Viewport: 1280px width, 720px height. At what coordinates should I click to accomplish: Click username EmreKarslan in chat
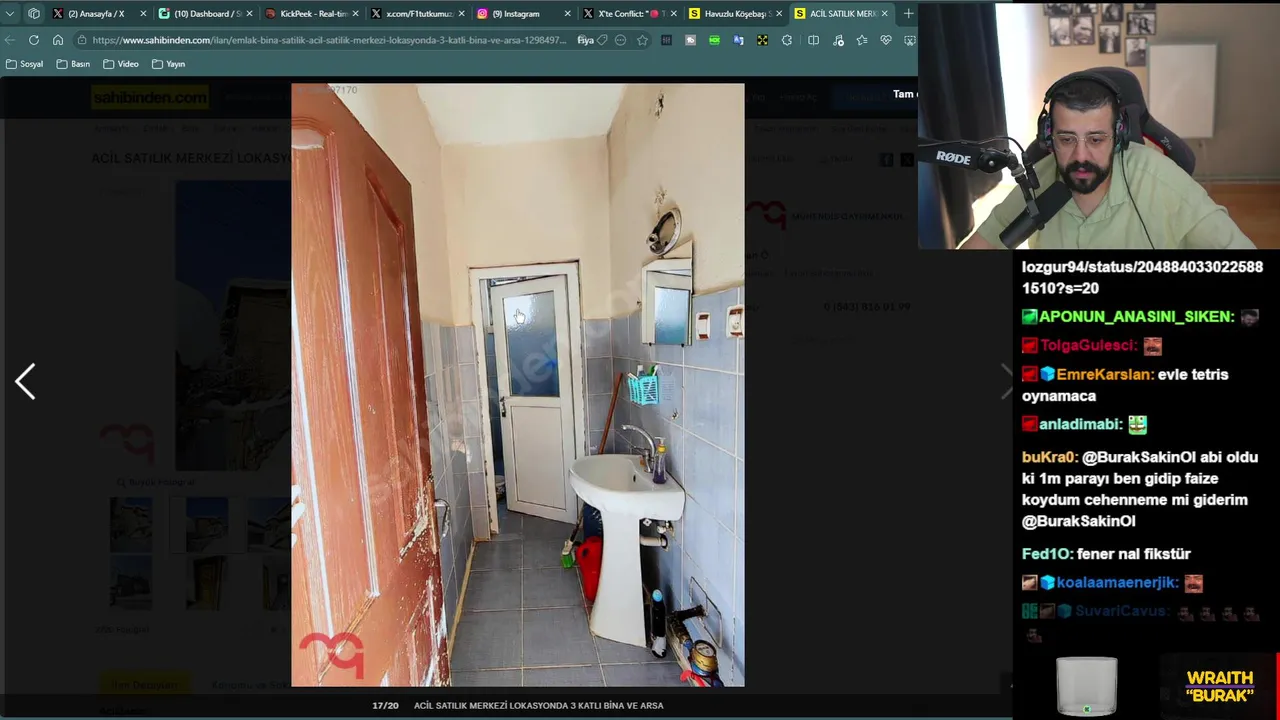[1102, 374]
